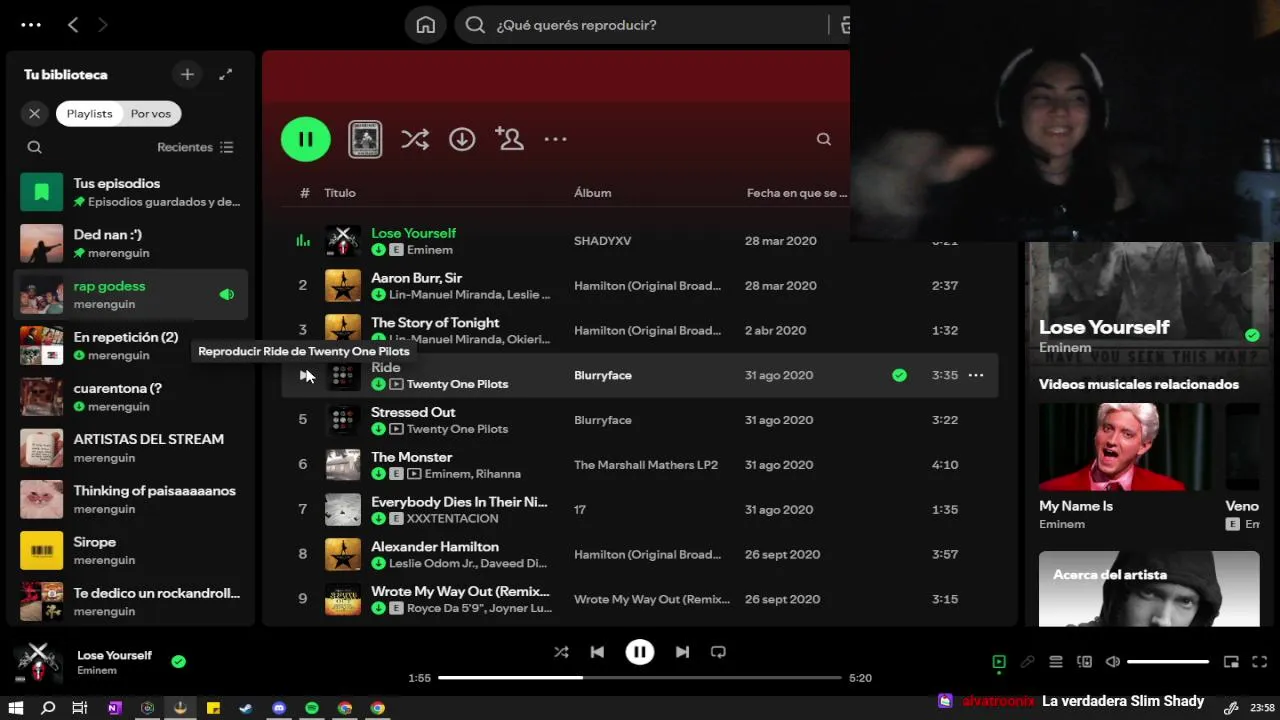
Task: Toggle the playlist download icon
Action: [462, 139]
